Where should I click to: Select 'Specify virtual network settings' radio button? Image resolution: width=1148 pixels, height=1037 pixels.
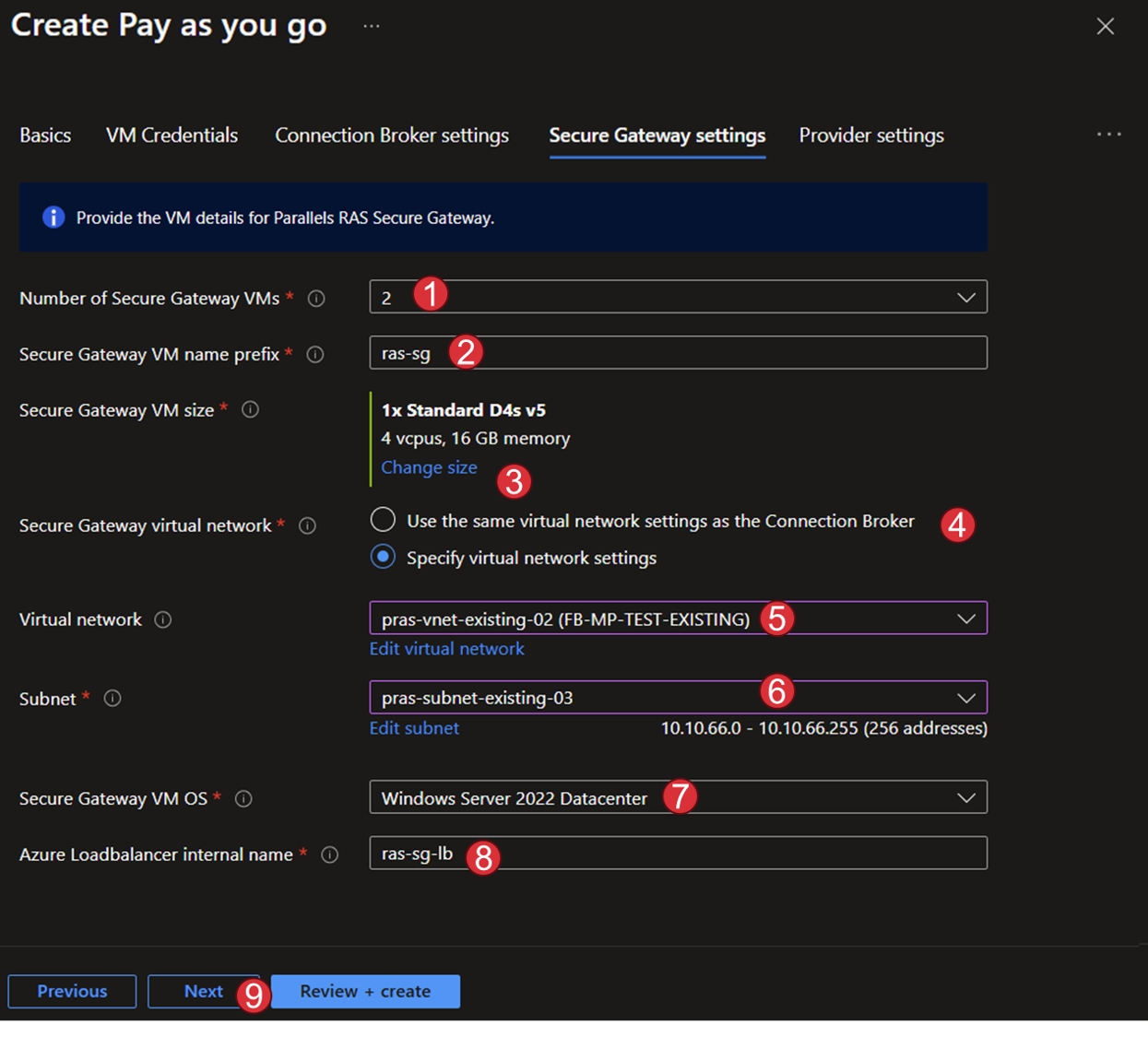383,557
